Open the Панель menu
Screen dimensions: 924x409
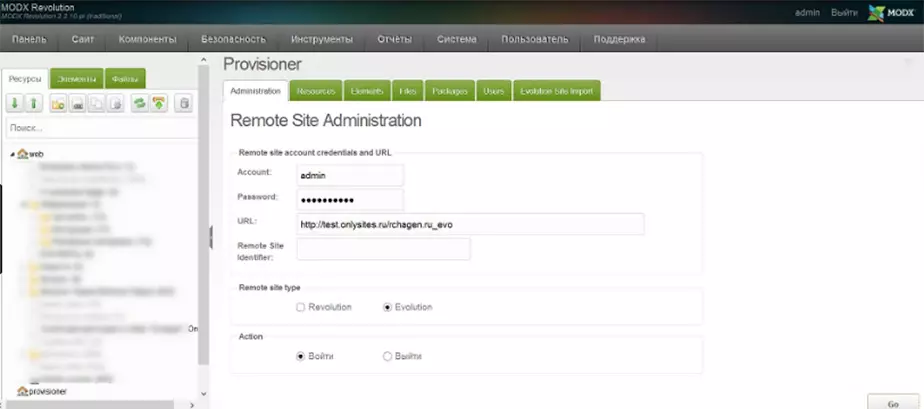29,39
